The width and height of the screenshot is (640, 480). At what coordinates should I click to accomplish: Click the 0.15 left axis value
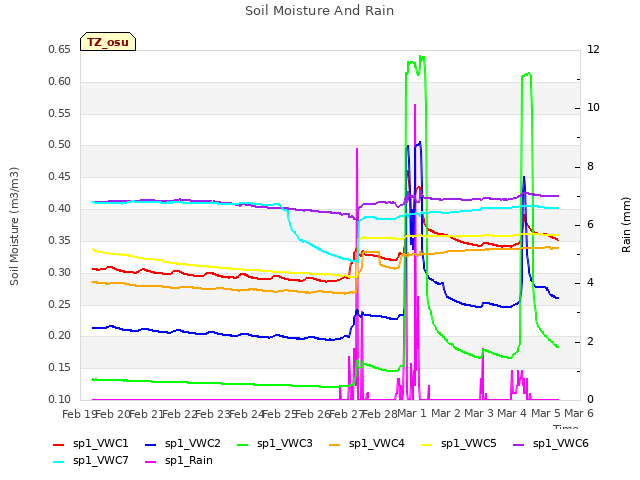tap(60, 367)
